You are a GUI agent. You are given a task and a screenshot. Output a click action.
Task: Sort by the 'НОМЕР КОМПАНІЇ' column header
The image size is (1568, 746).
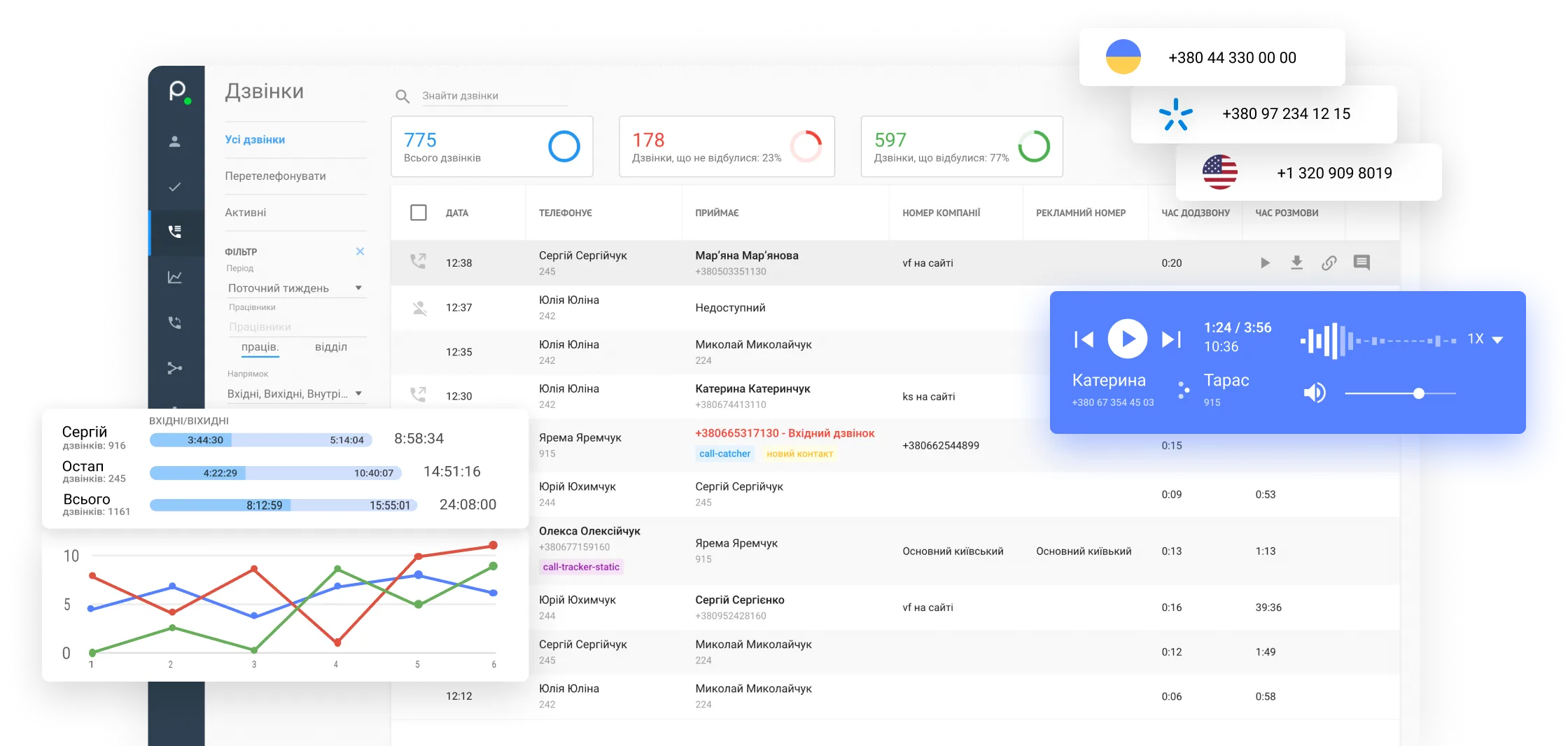[941, 213]
